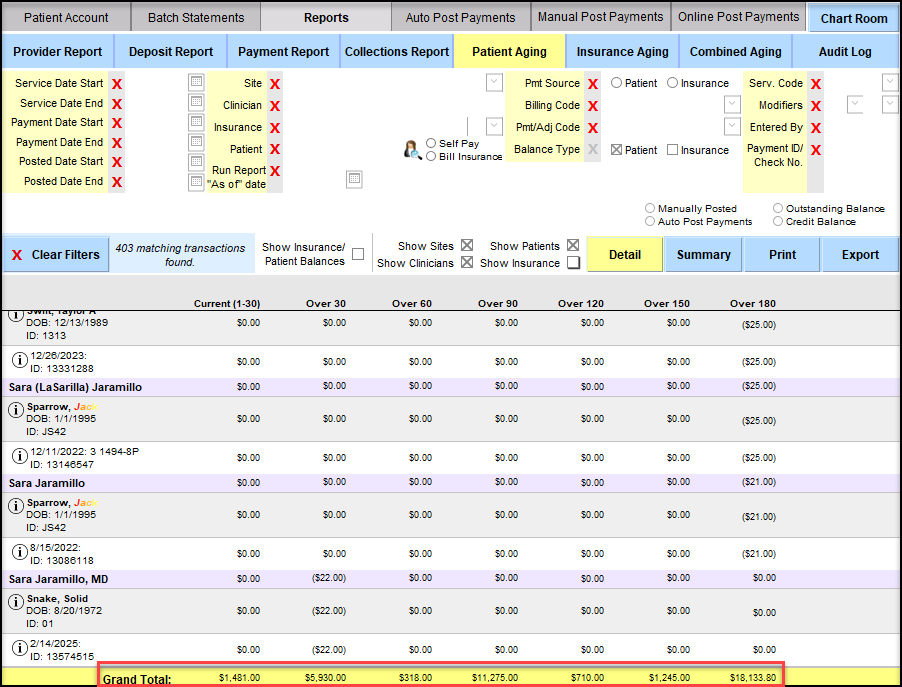
Task: Clear the Site filter with red X
Action: [274, 84]
